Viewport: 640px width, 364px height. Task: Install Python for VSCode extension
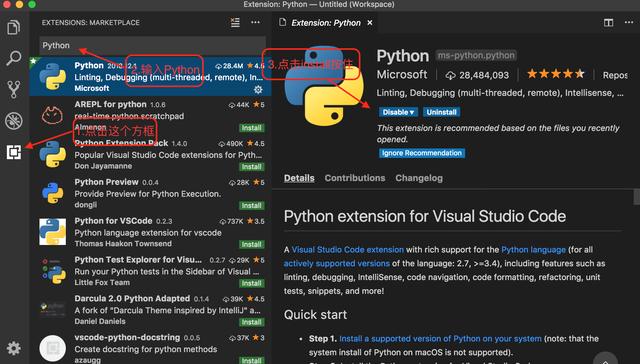point(251,244)
